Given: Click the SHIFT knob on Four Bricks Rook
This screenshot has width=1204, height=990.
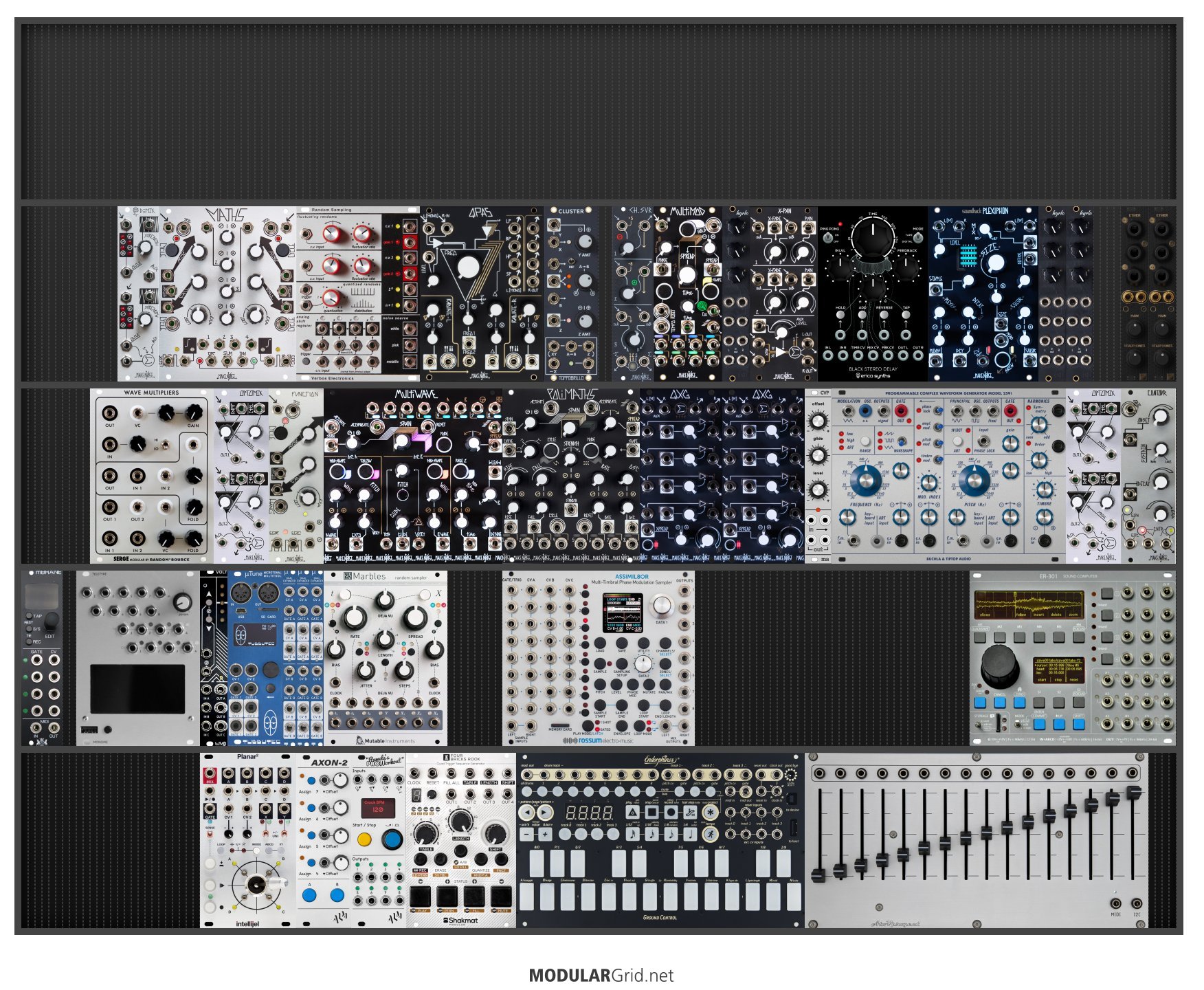Looking at the screenshot, I should click(x=495, y=833).
